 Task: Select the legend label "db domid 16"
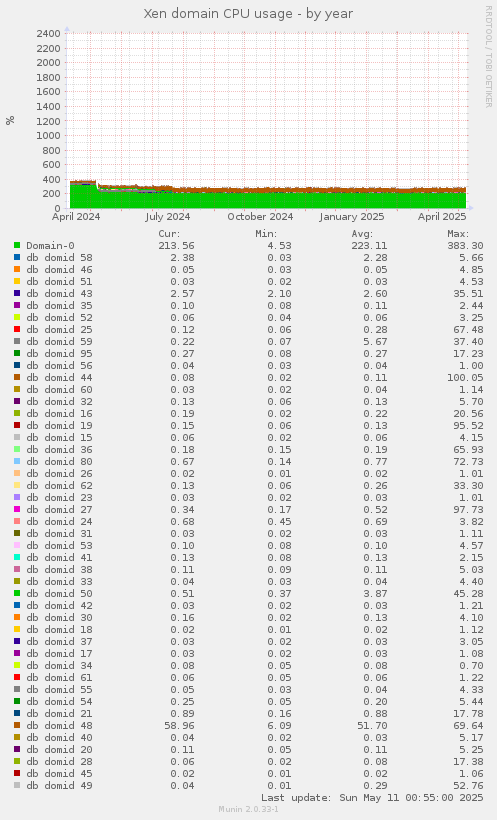59,414
